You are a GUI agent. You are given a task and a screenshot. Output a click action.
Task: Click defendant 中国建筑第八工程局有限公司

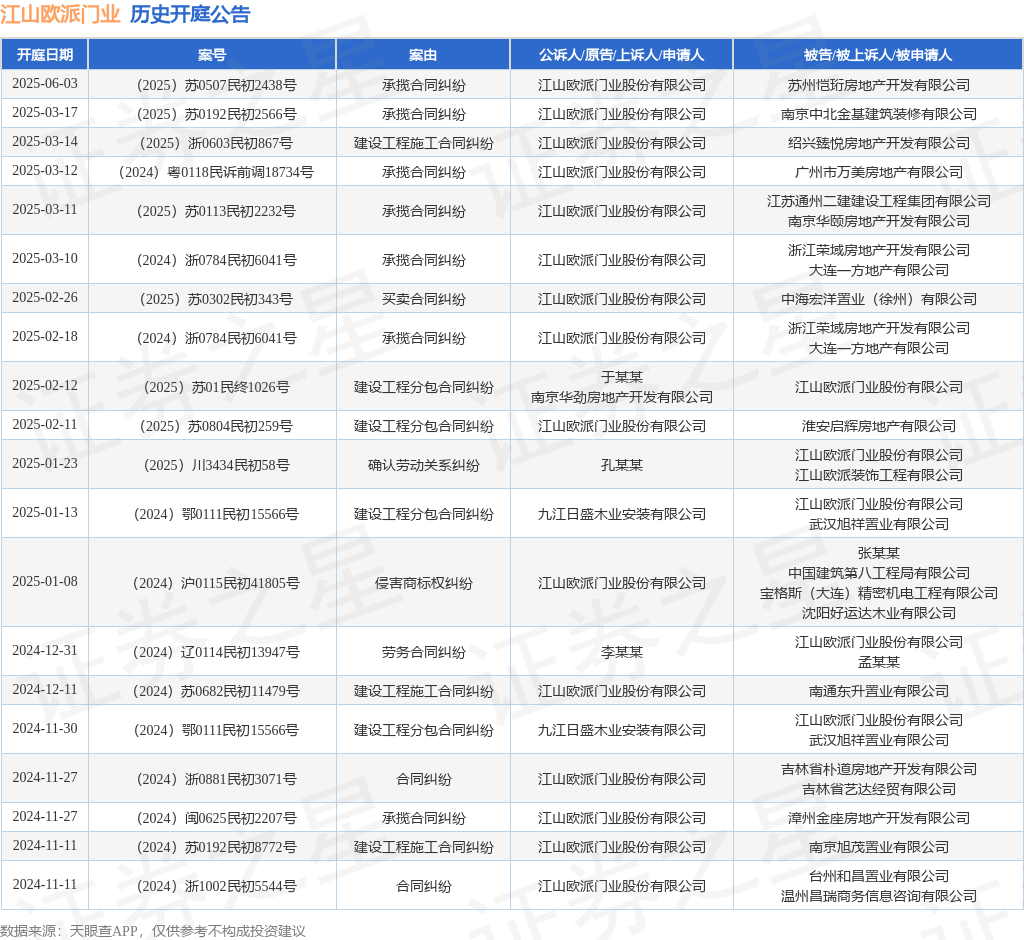[x=878, y=573]
